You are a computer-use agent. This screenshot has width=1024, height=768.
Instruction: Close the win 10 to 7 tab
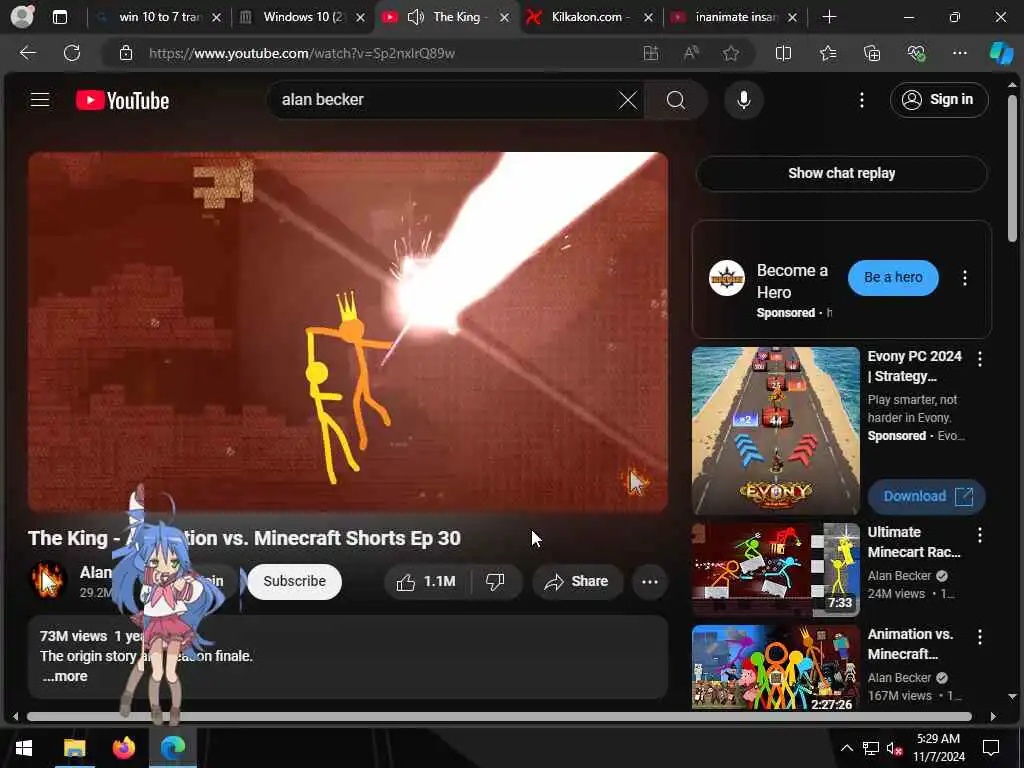[x=217, y=18]
